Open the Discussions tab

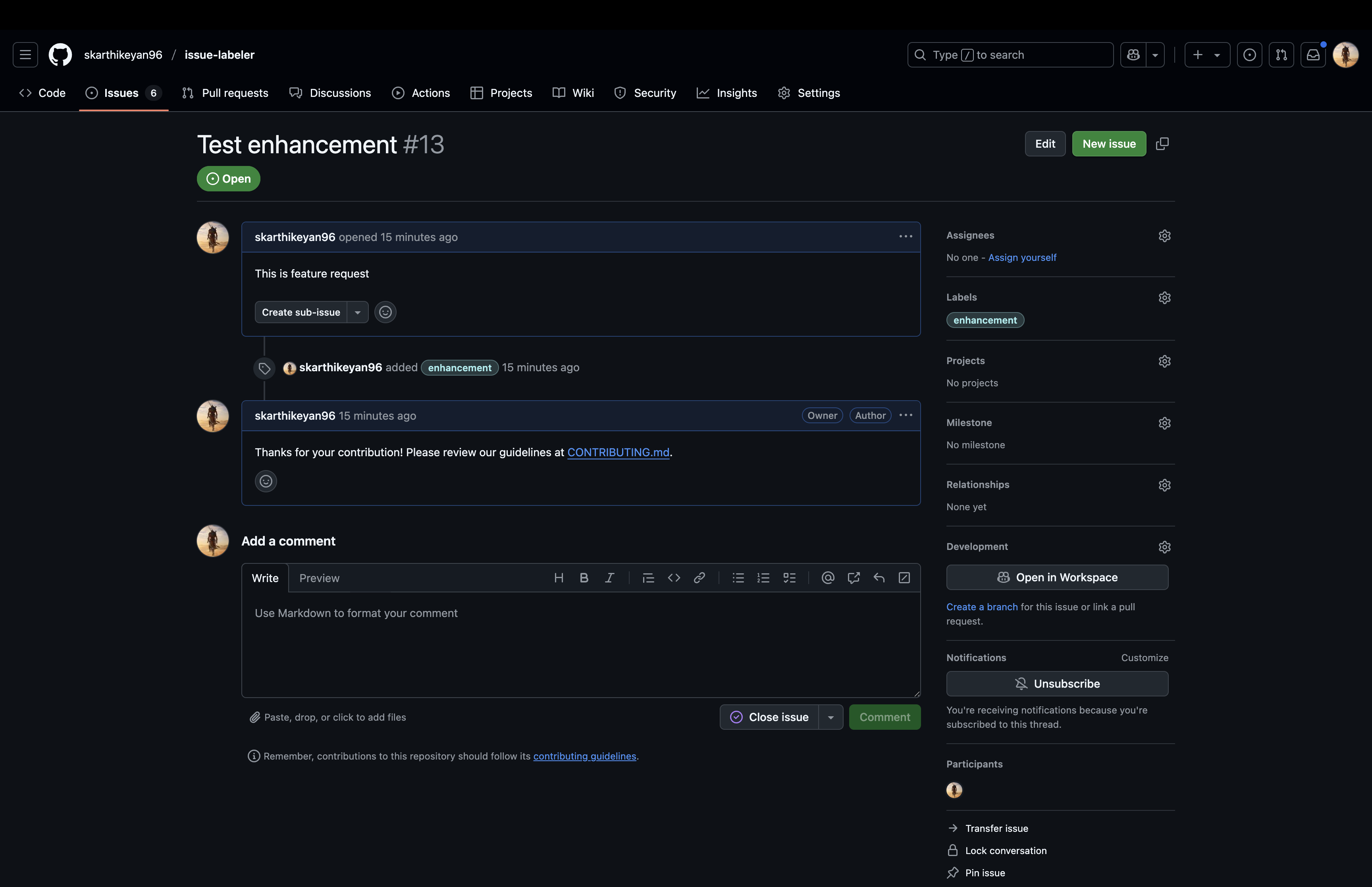pos(330,93)
